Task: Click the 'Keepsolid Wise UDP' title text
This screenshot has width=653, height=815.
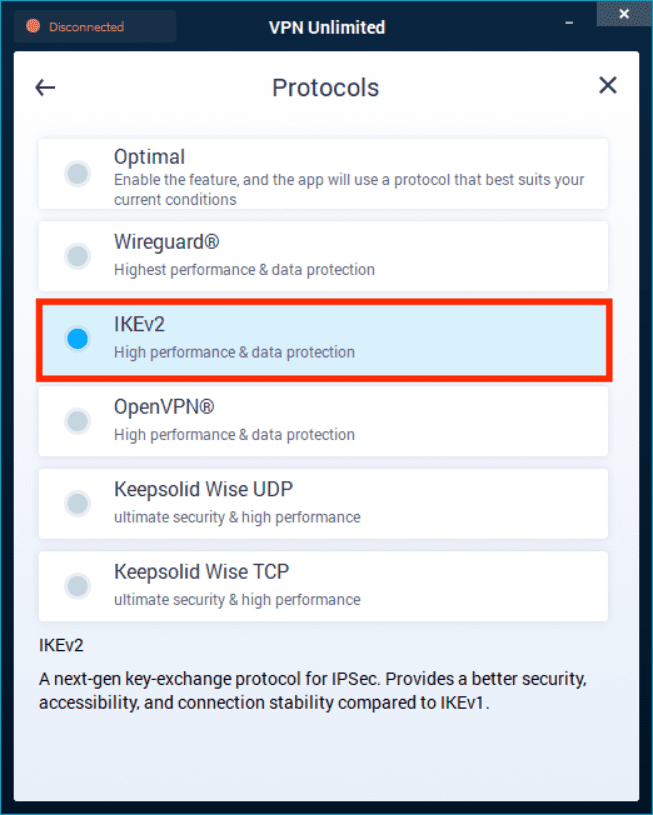Action: click(203, 490)
